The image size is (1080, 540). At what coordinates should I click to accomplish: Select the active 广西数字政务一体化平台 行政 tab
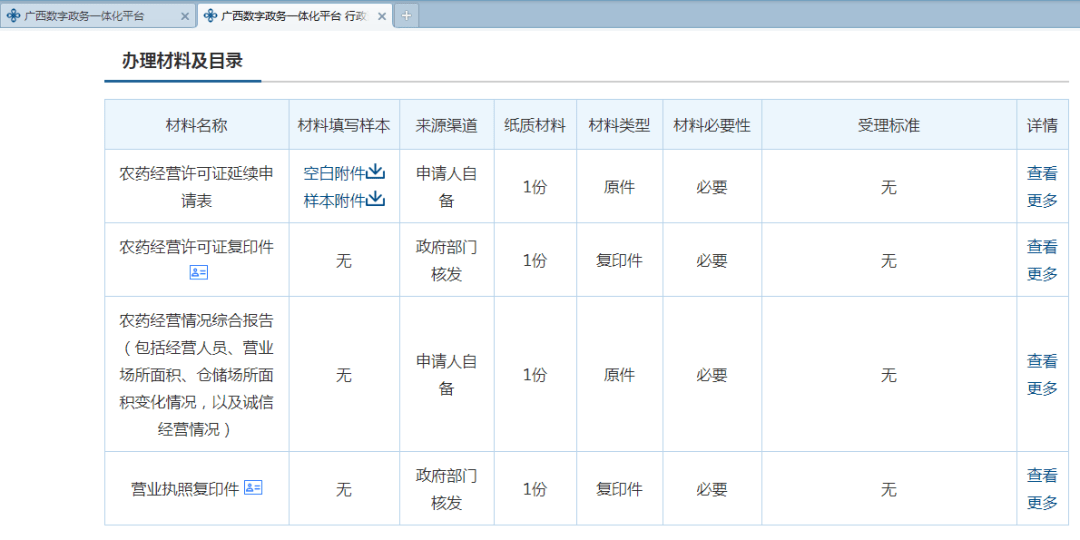point(292,16)
